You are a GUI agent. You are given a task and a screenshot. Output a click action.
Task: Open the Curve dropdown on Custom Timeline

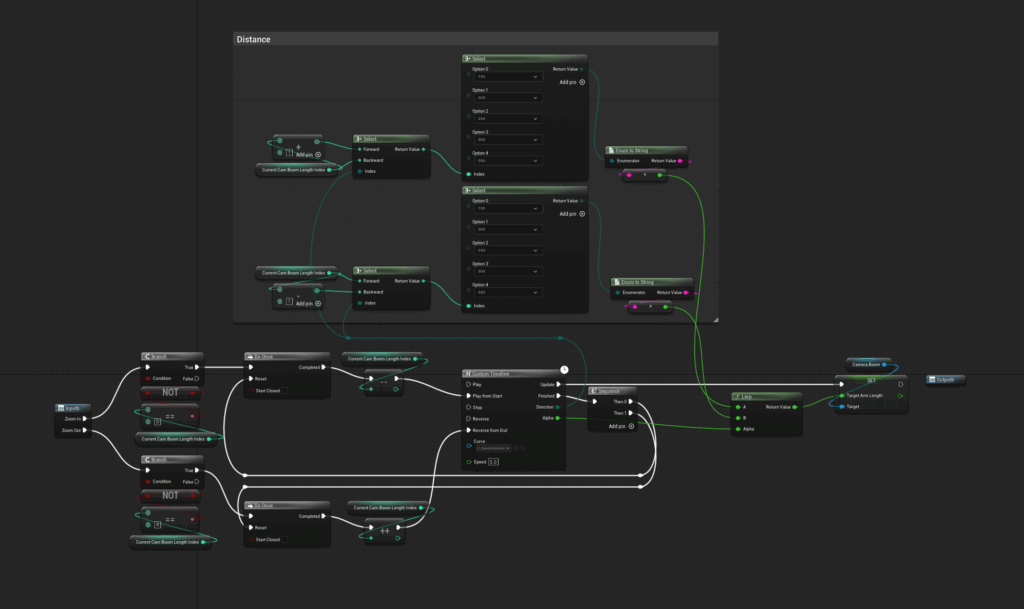pos(492,448)
